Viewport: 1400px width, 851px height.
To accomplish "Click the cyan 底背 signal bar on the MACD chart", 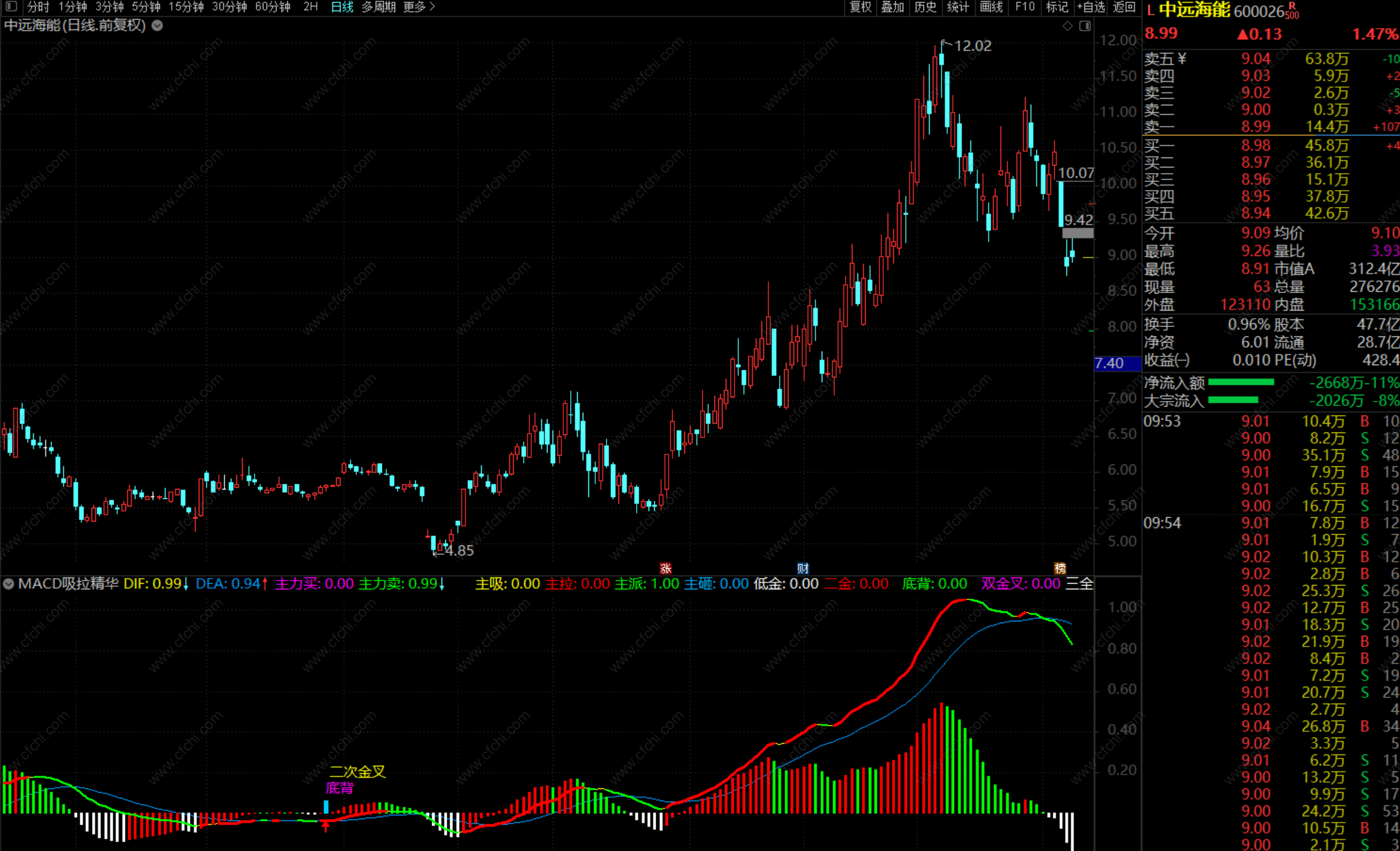I will tap(326, 806).
